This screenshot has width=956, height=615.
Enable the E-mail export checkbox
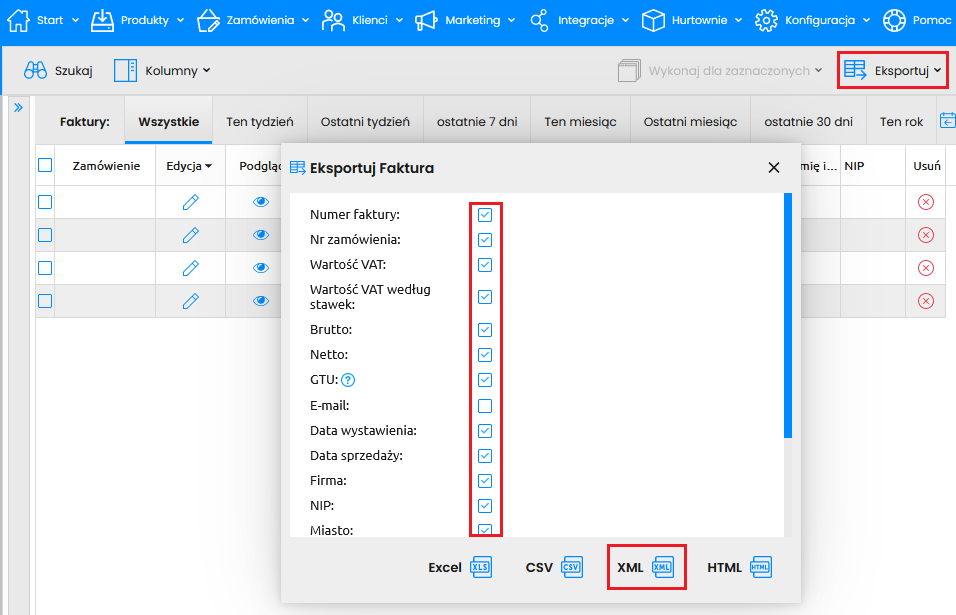[485, 406]
